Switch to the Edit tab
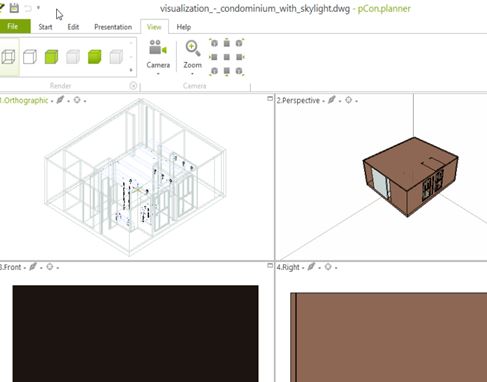Image resolution: width=487 pixels, height=382 pixels. (73, 27)
